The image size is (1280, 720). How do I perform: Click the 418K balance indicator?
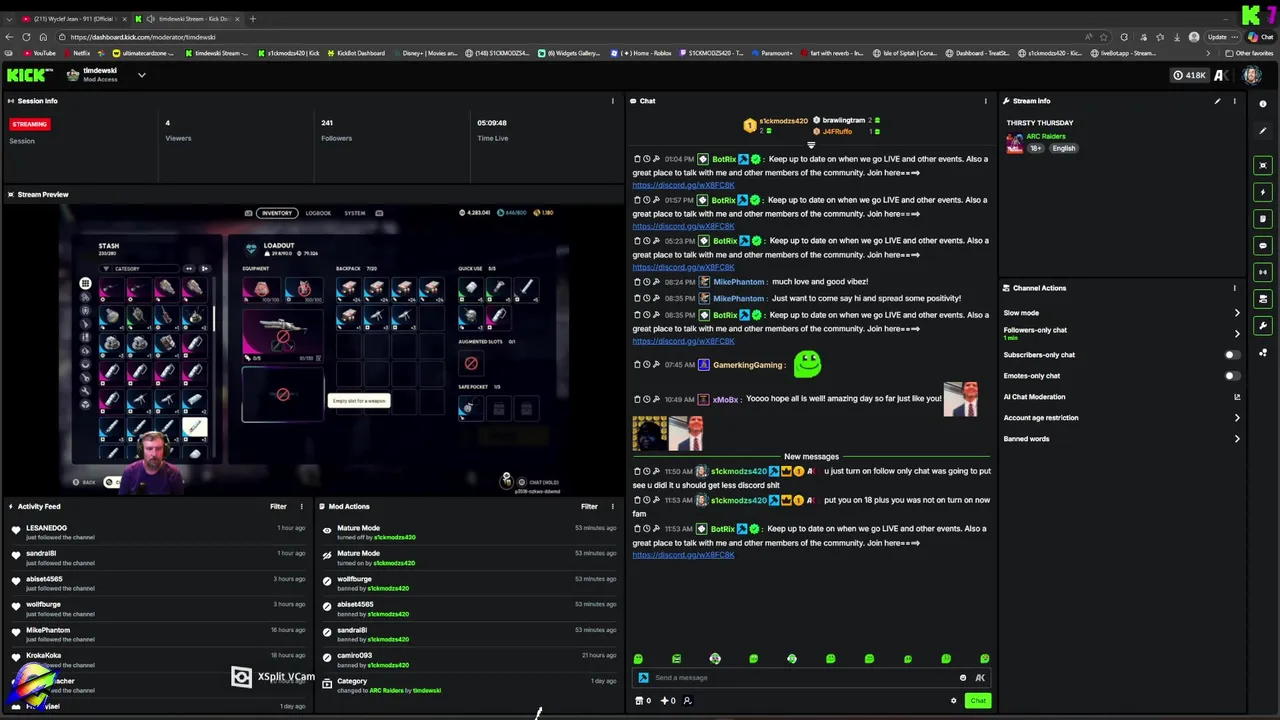(1189, 75)
